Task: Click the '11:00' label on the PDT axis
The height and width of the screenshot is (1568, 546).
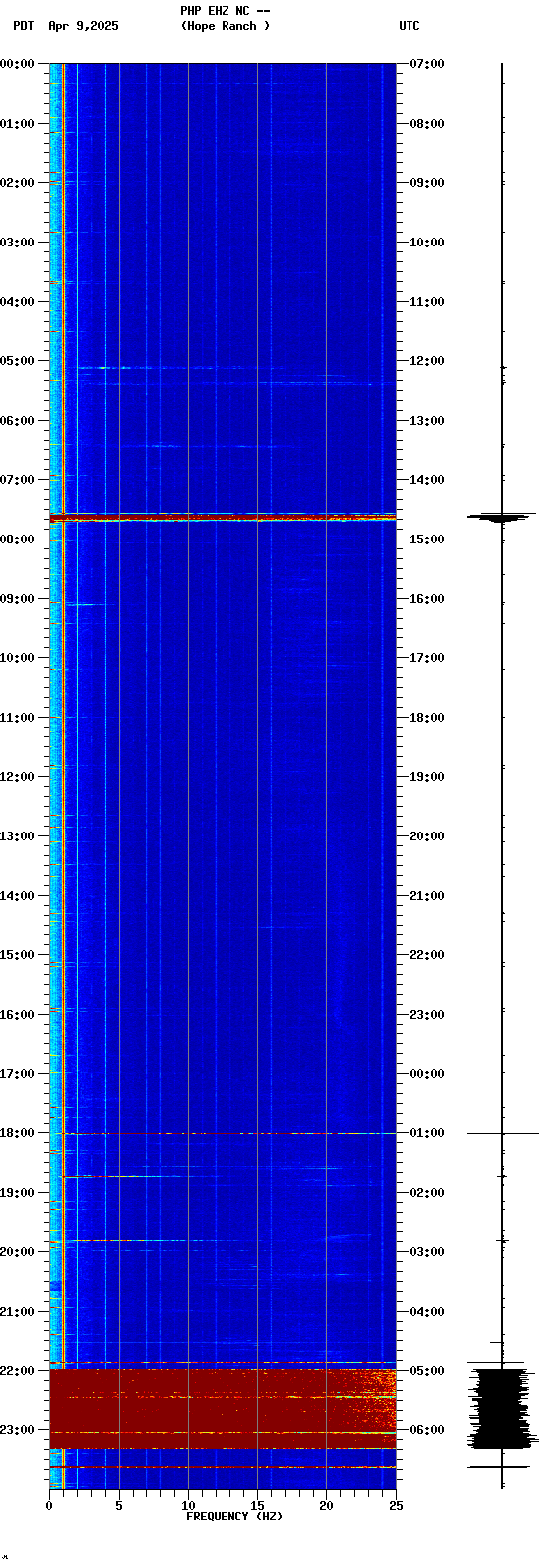Action: [x=17, y=718]
